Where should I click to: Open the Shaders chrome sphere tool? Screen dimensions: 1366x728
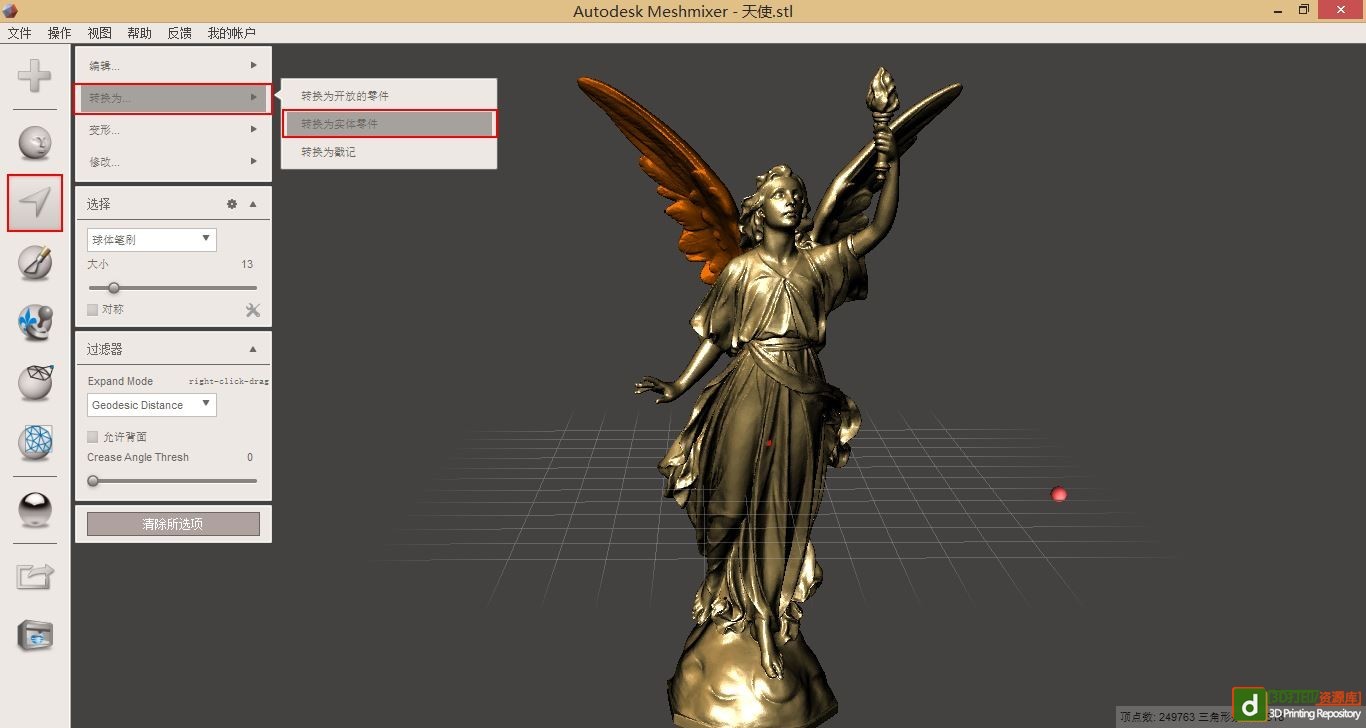(35, 509)
